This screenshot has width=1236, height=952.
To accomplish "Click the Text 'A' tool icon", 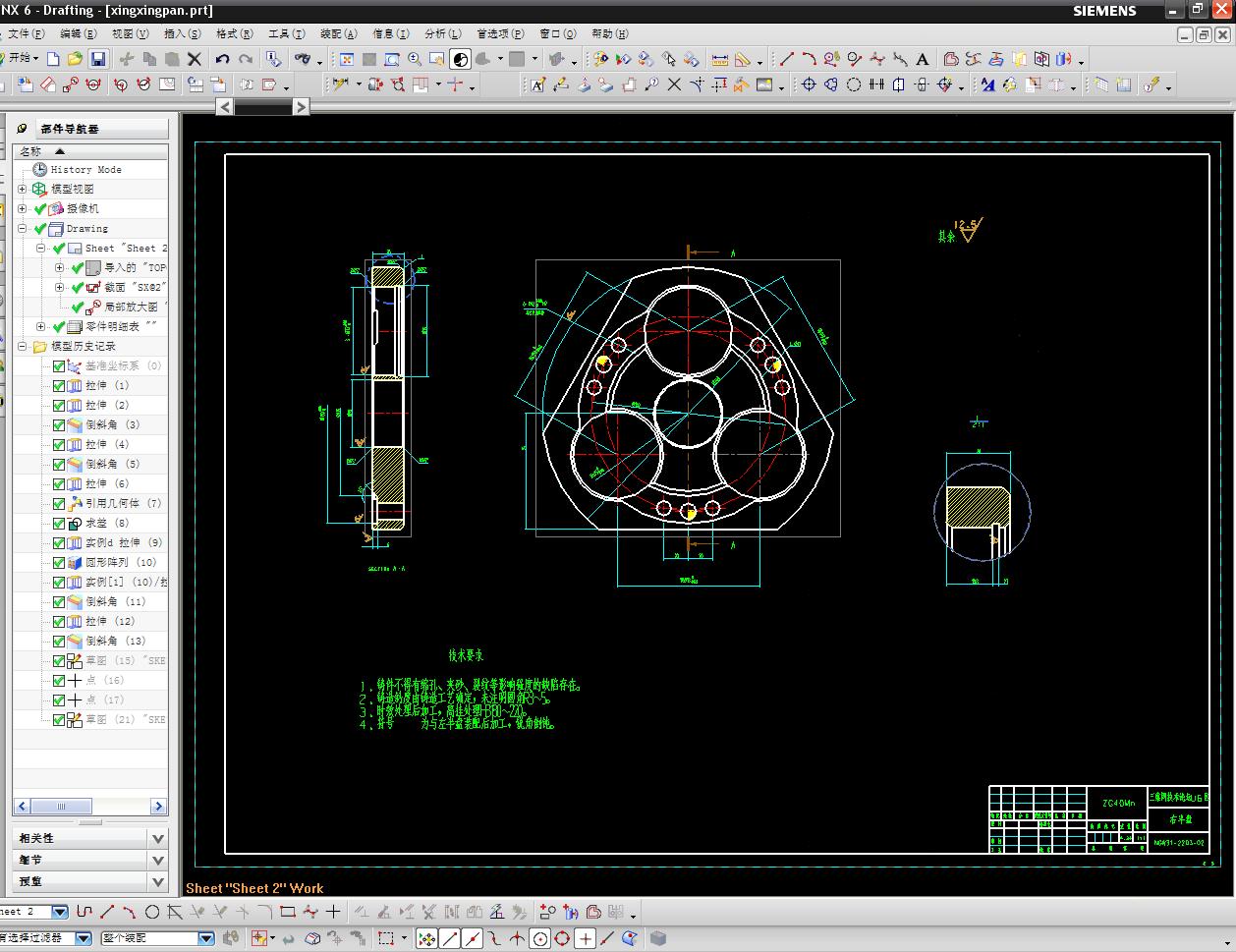I will (x=923, y=59).
